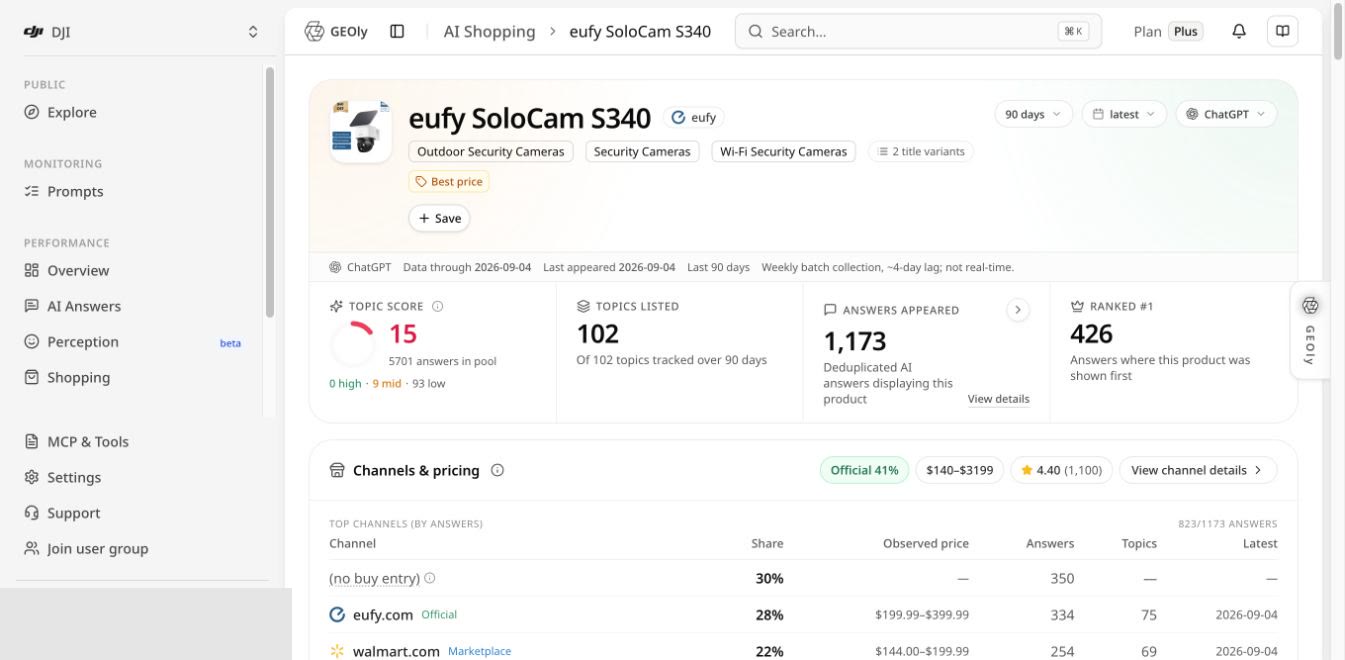
Task: Open the 90 days range dropdown
Action: [1034, 114]
